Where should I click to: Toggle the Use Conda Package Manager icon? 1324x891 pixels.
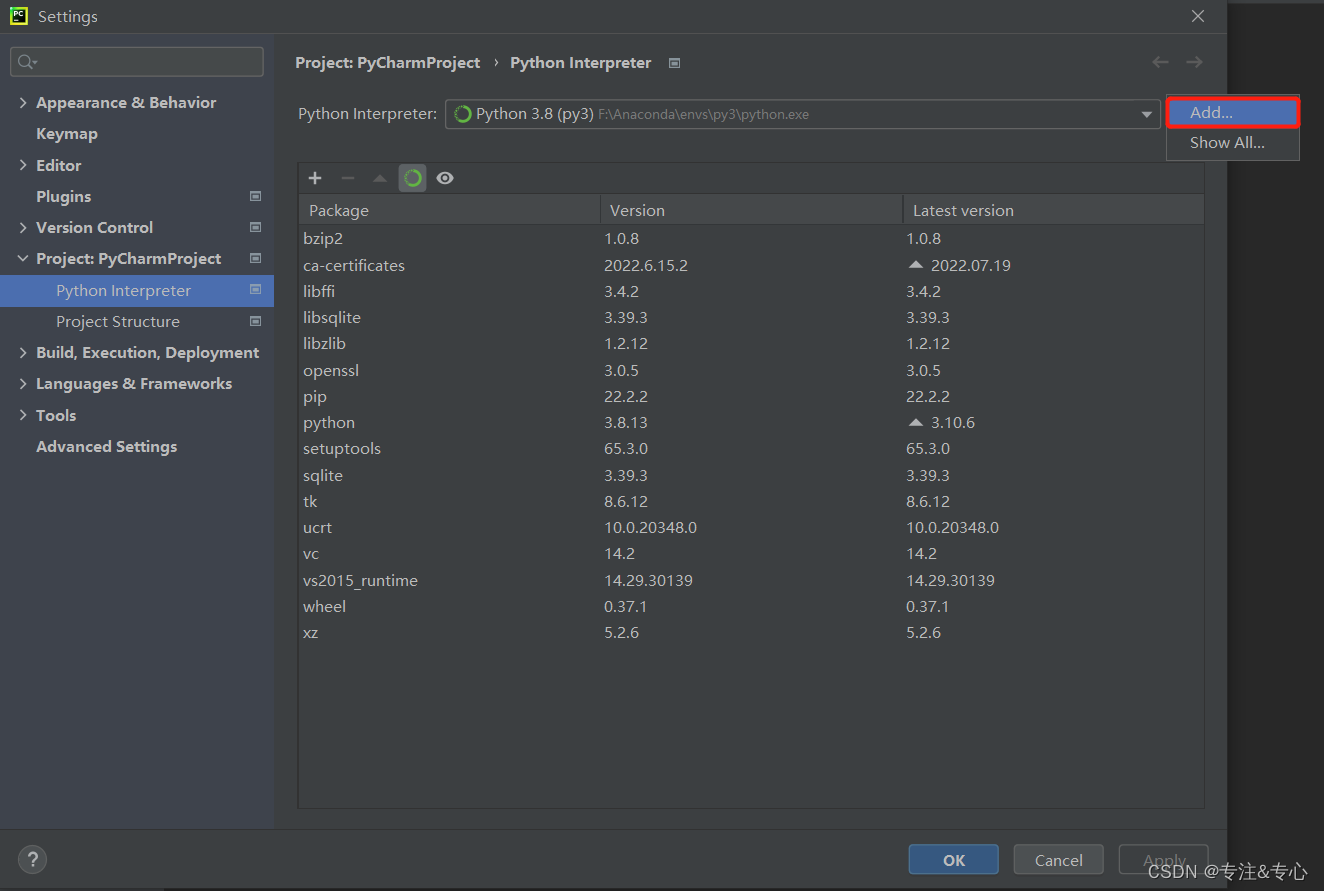point(413,178)
